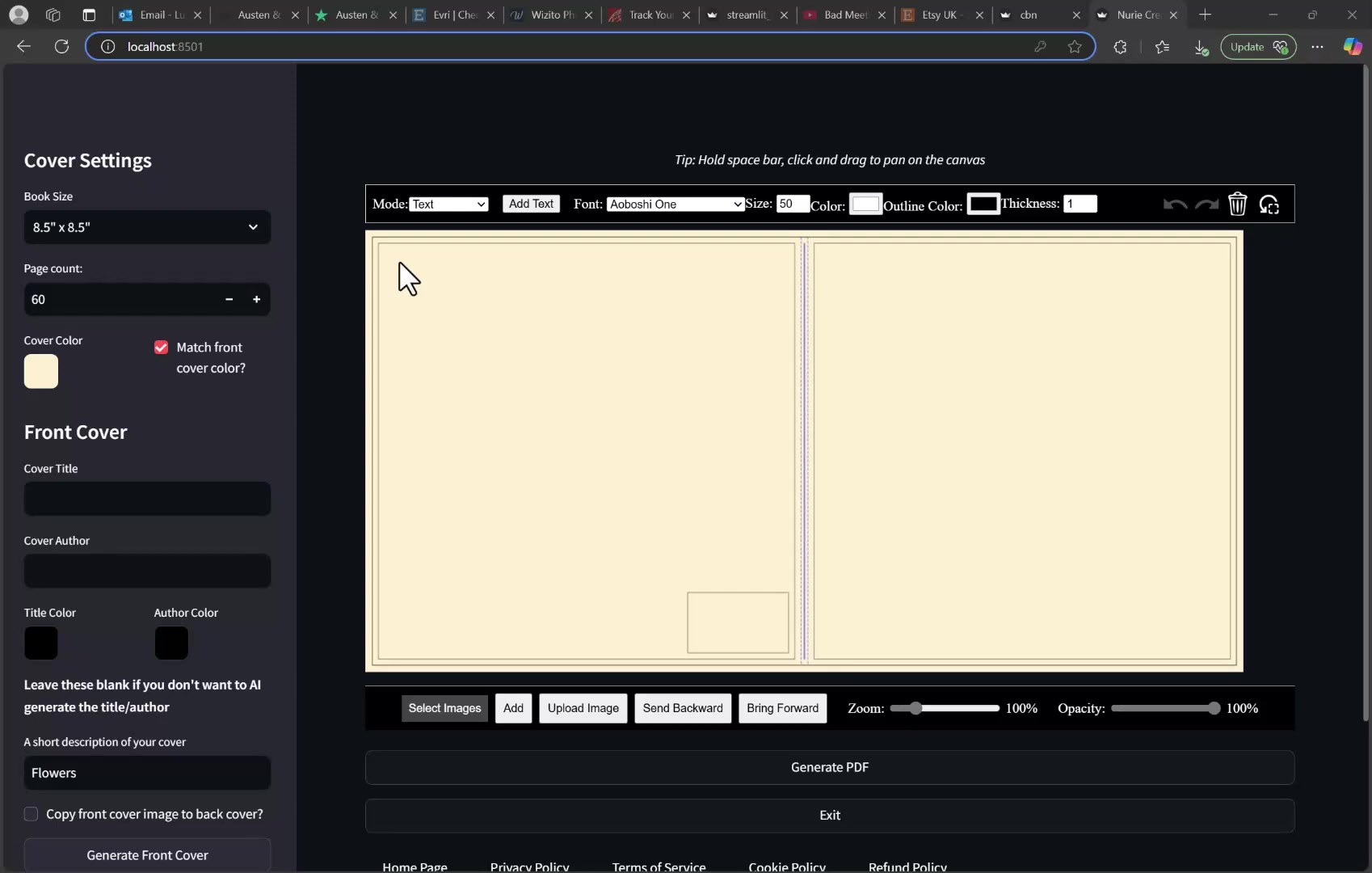Open browser downloads icon
The image size is (1372, 873).
point(1201,47)
